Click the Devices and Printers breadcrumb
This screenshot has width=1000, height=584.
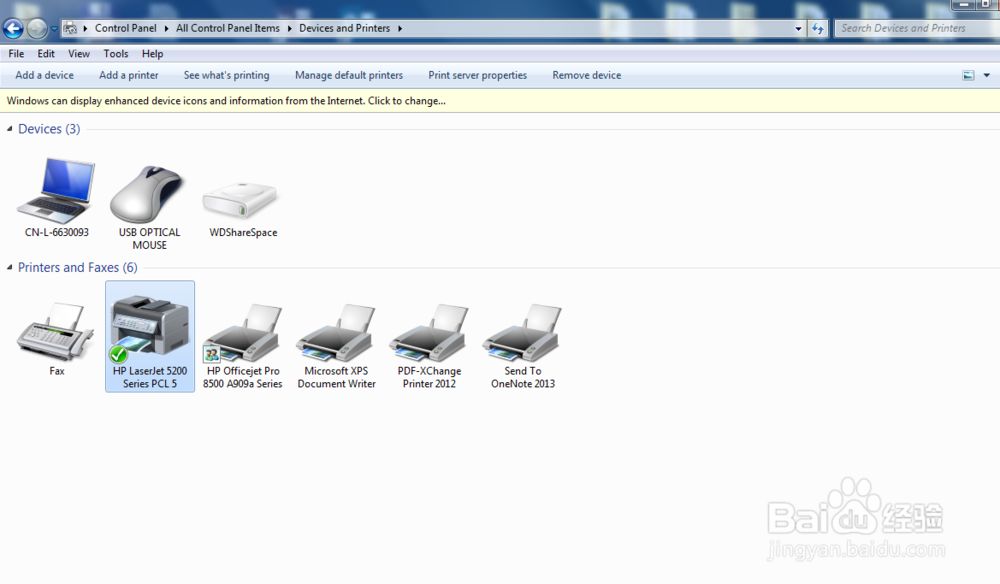coord(344,28)
